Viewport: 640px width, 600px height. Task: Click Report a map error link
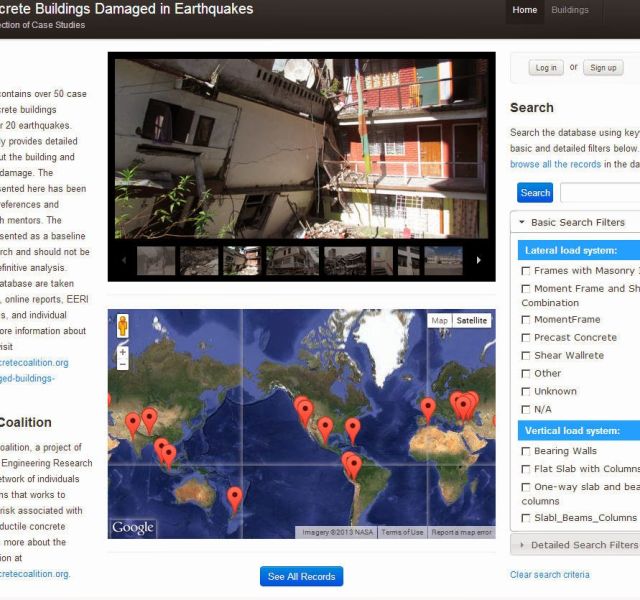[x=462, y=532]
